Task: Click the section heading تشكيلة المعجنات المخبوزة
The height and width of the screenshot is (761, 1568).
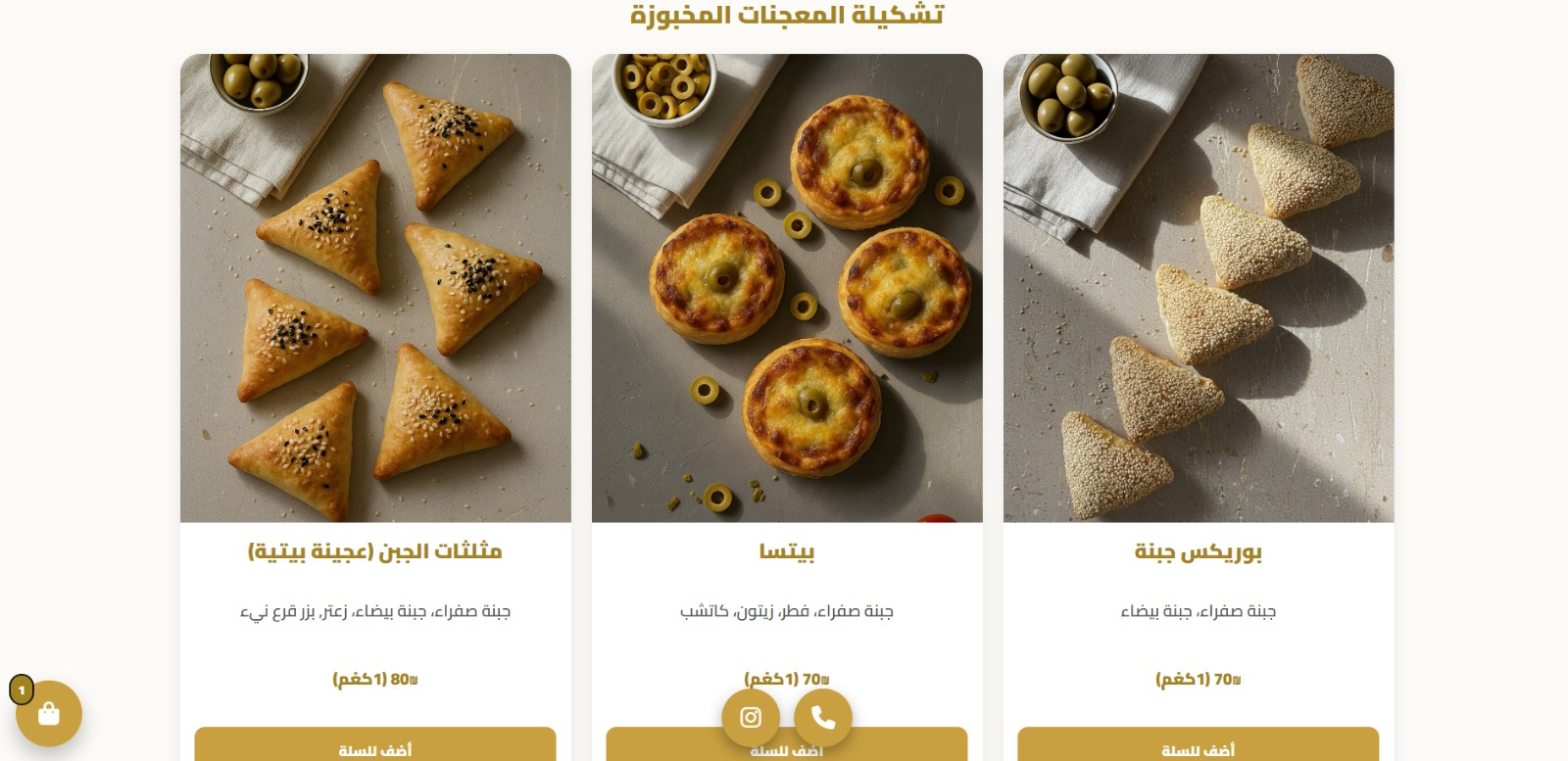Action: pyautogui.click(x=787, y=15)
